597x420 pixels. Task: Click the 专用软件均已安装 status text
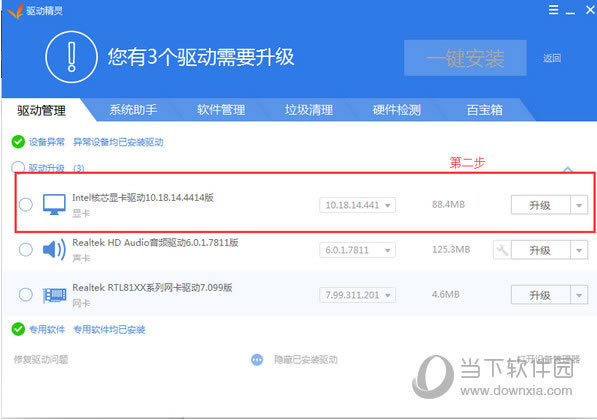109,329
